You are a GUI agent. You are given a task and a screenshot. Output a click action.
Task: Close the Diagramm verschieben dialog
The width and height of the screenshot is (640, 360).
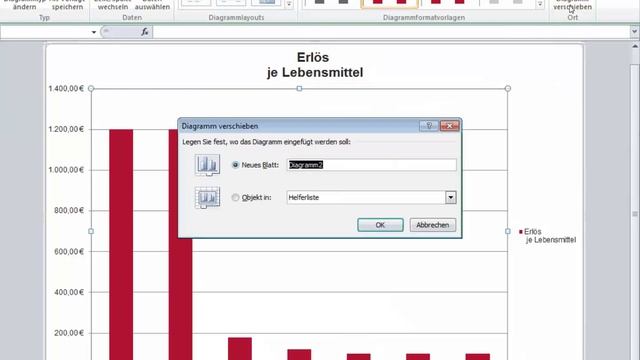coord(450,126)
